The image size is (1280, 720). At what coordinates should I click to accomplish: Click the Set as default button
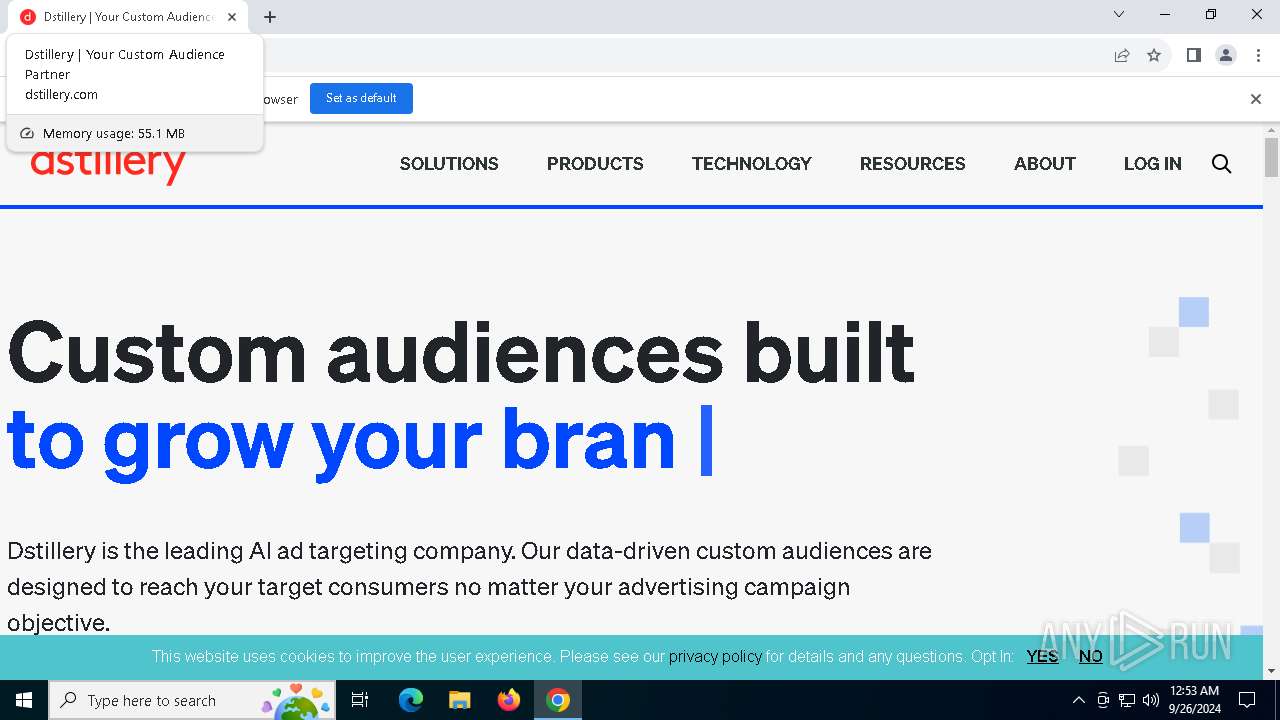tap(361, 98)
